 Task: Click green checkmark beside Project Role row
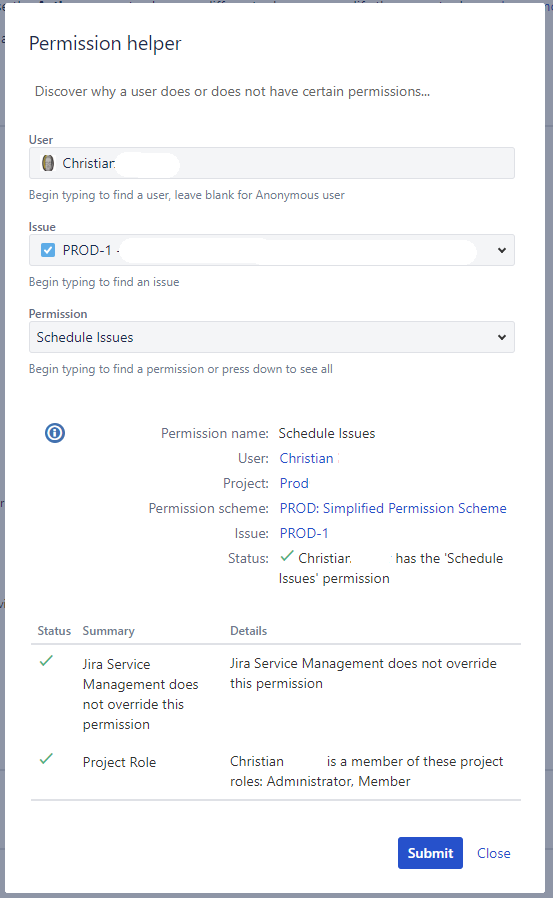click(46, 759)
